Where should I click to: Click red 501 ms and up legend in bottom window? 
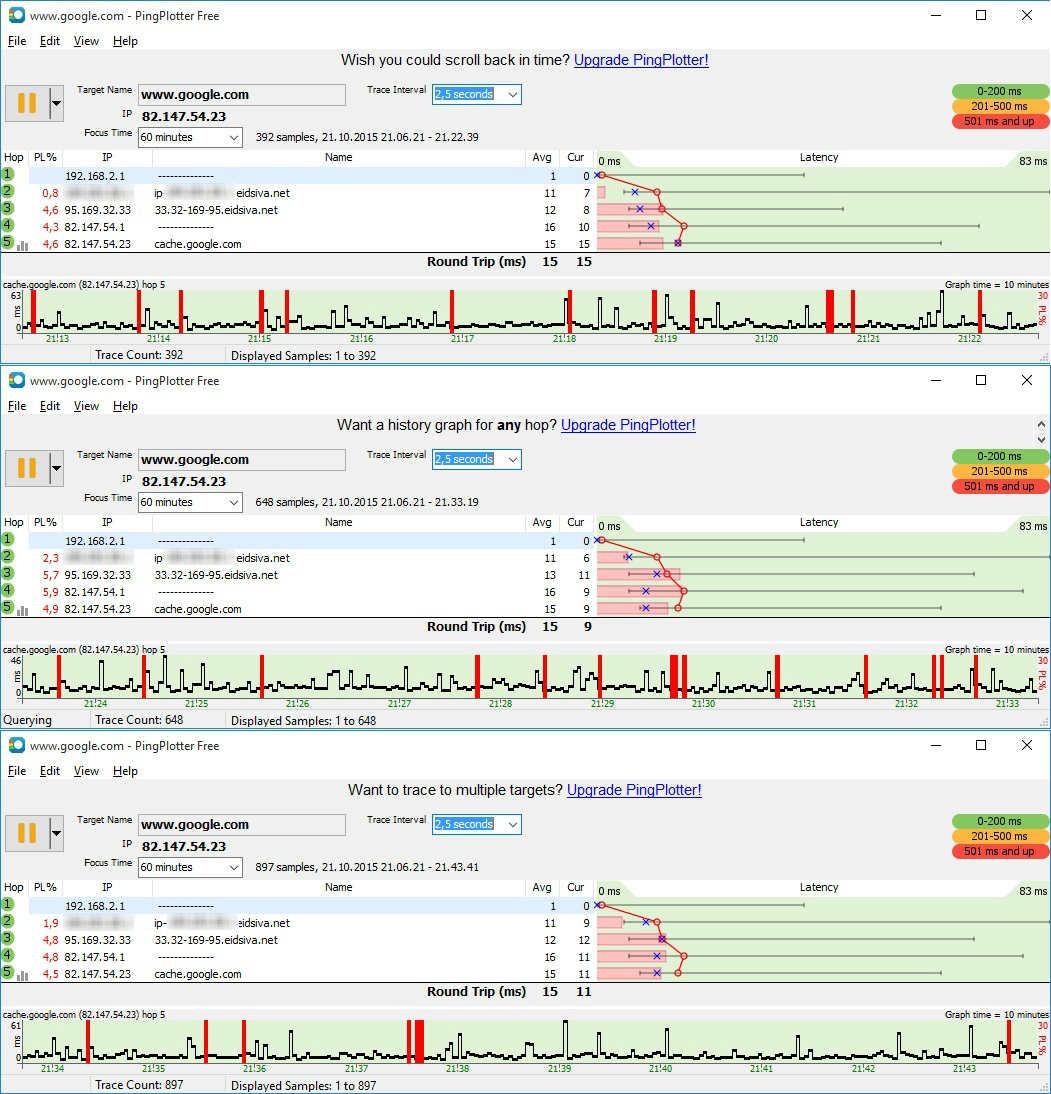(999, 851)
